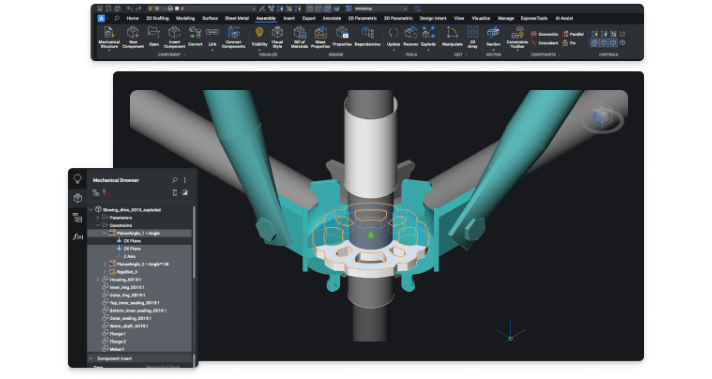
Task: Click the Mechanical Browser vertical scrollbar
Action: coord(194,243)
